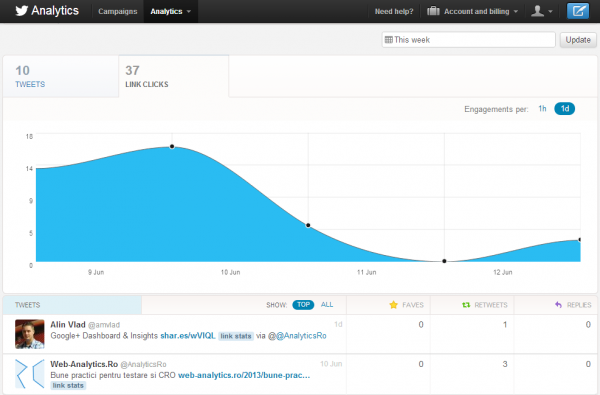Viewport: 600px width, 395px height.
Task: Click the 12 Jun axis label
Action: tap(502, 272)
